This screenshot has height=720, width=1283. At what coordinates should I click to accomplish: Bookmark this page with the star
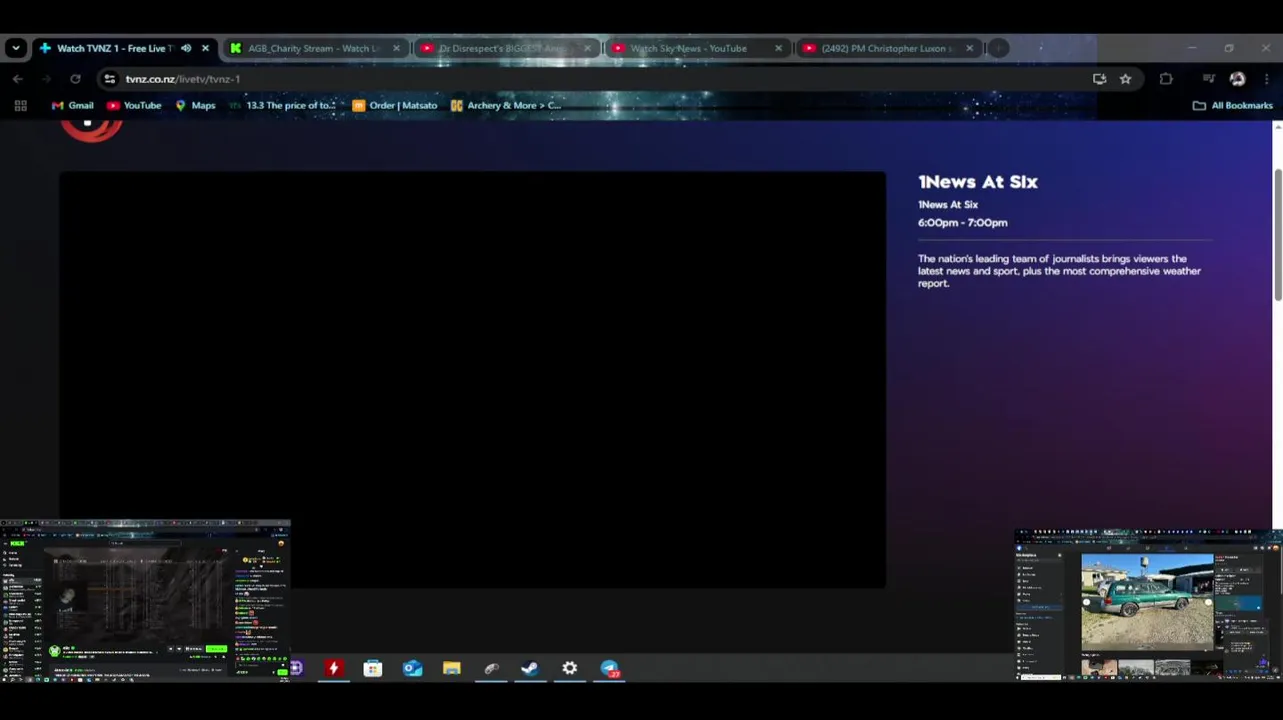click(x=1125, y=79)
